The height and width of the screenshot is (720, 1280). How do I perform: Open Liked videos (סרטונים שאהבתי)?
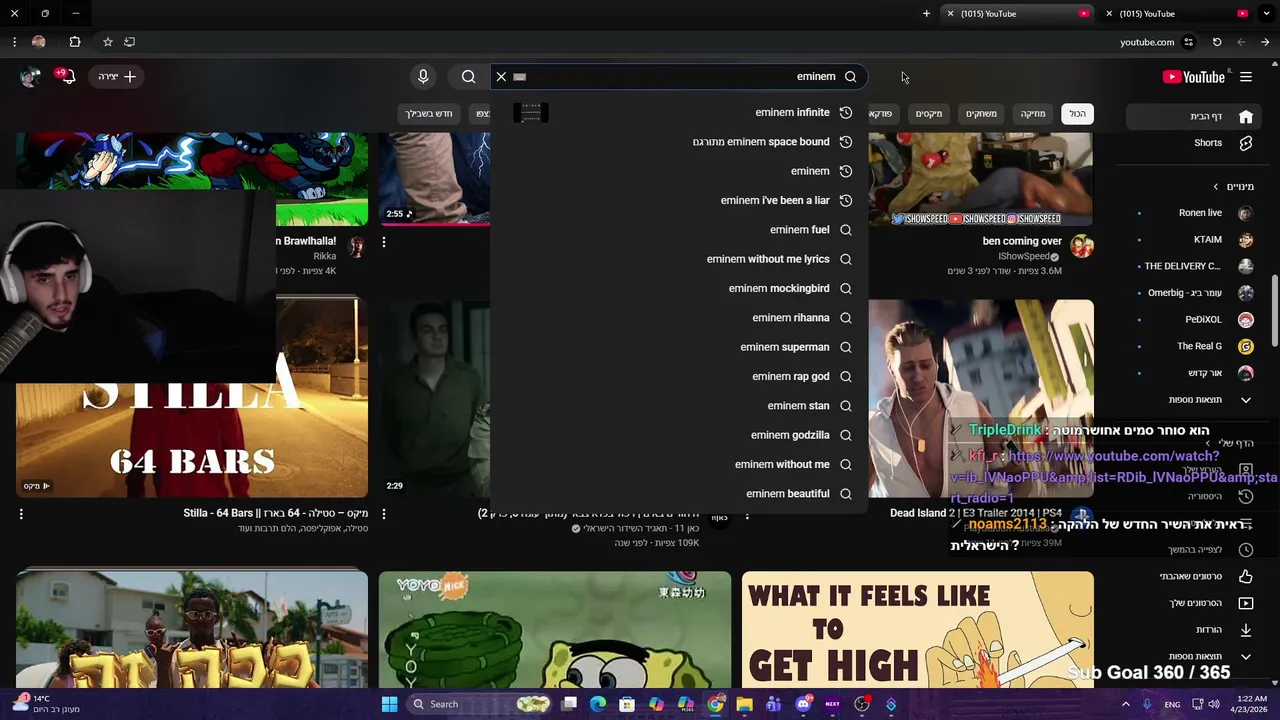click(1196, 576)
